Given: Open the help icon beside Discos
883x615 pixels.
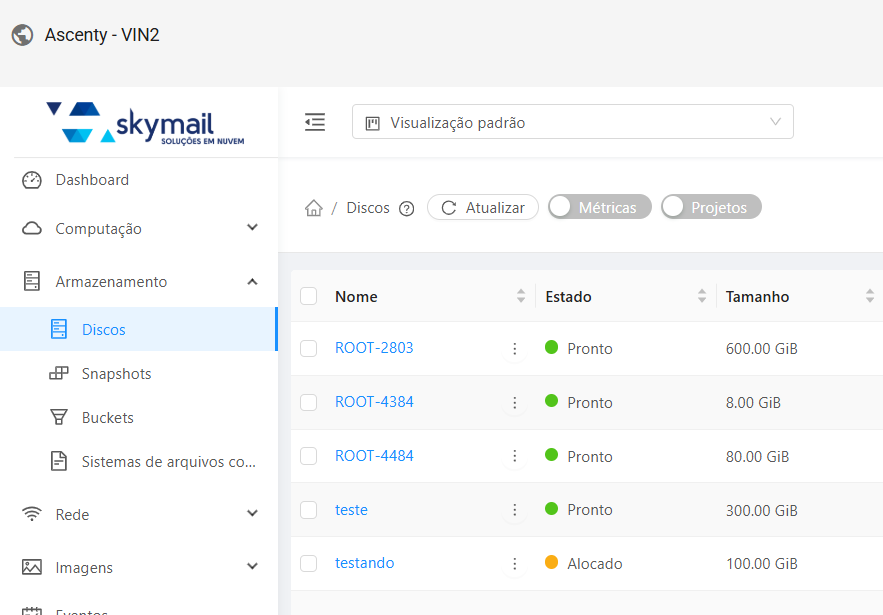Looking at the screenshot, I should click(406, 208).
